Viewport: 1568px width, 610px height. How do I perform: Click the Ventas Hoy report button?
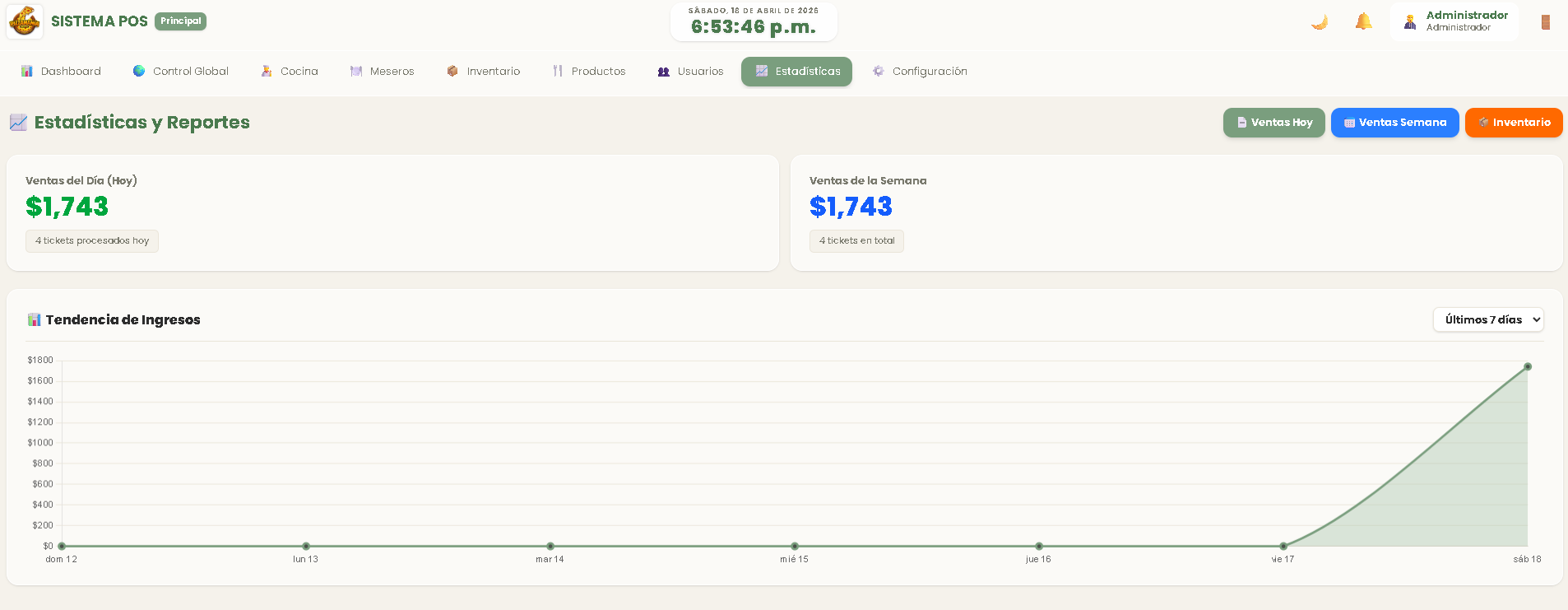pyautogui.click(x=1273, y=123)
